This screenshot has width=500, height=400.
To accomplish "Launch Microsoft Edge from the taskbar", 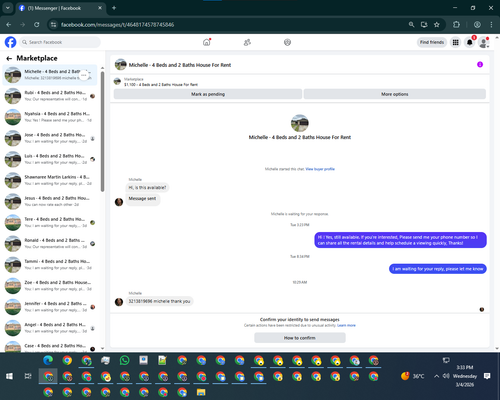I will click(48, 360).
